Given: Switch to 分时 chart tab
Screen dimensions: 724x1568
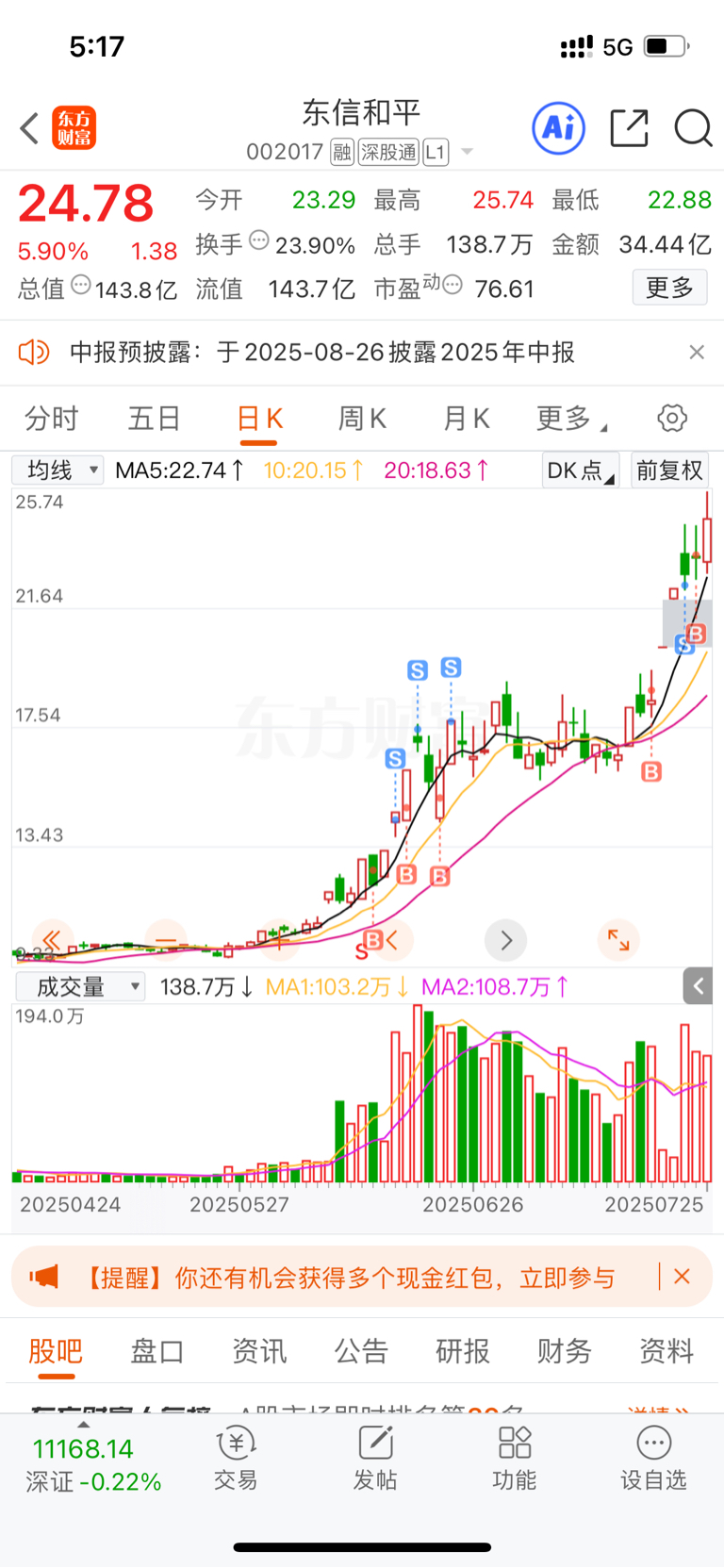Looking at the screenshot, I should [52, 419].
